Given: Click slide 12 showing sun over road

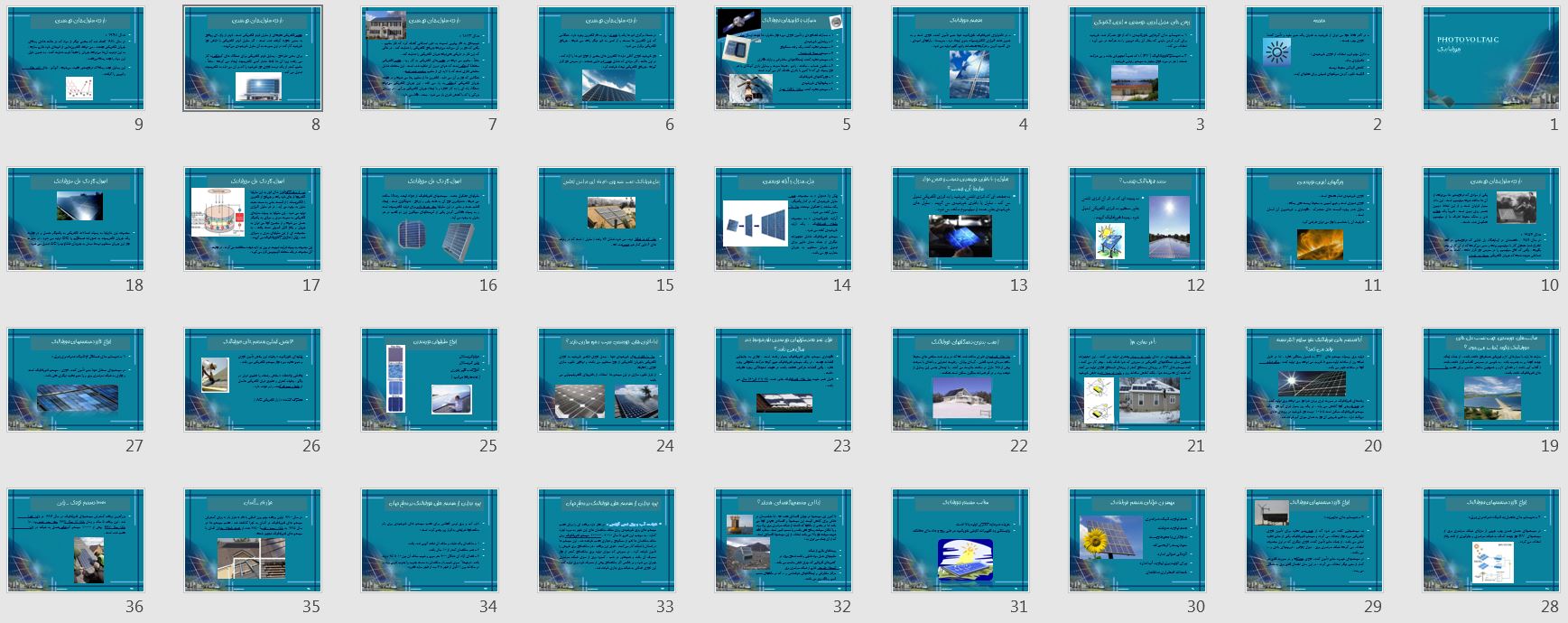Looking at the screenshot, I should coord(1137,219).
